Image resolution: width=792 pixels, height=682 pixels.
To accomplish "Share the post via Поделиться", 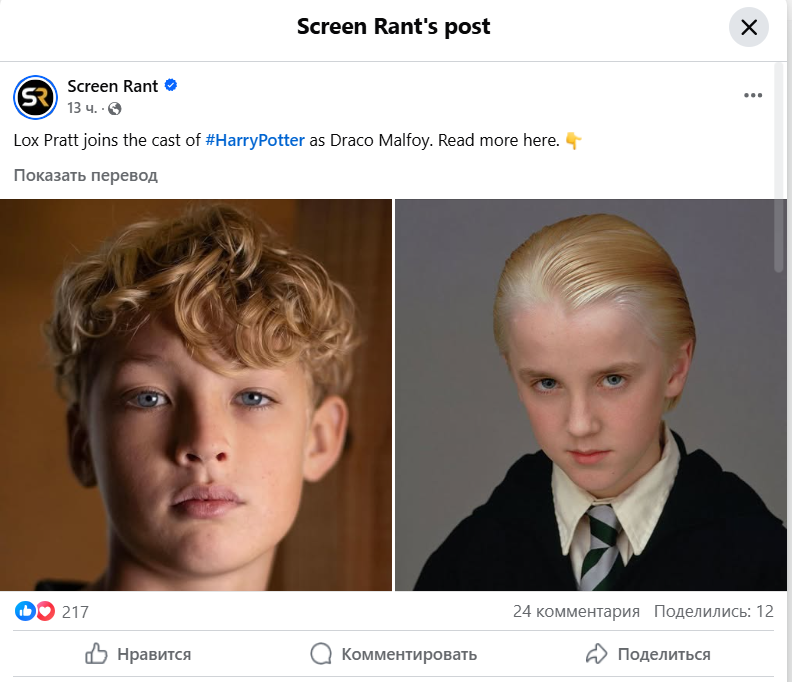I will (648, 654).
